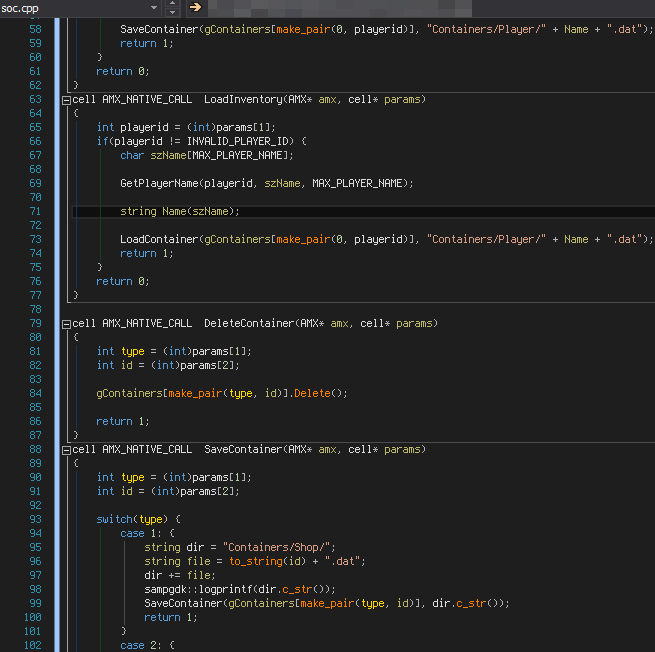Click 'dir += file;' on line 97
Screen dimensions: 655x652
180,575
